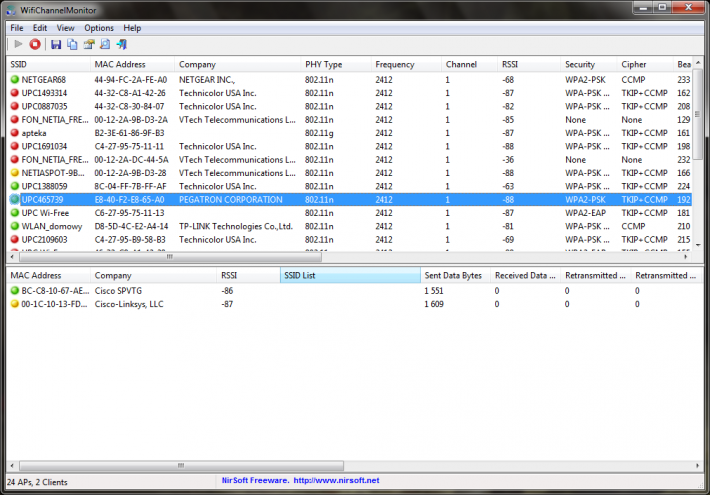710x495 pixels.
Task: Click the 802.11g PHY type cell
Action: click(x=319, y=133)
